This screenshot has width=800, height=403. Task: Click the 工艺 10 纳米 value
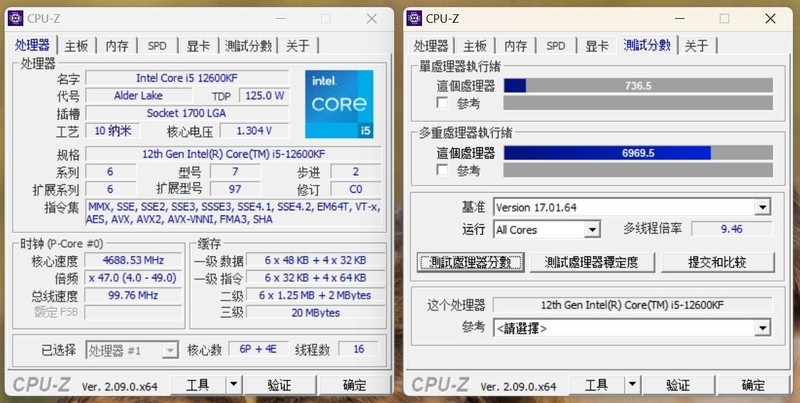tap(113, 131)
